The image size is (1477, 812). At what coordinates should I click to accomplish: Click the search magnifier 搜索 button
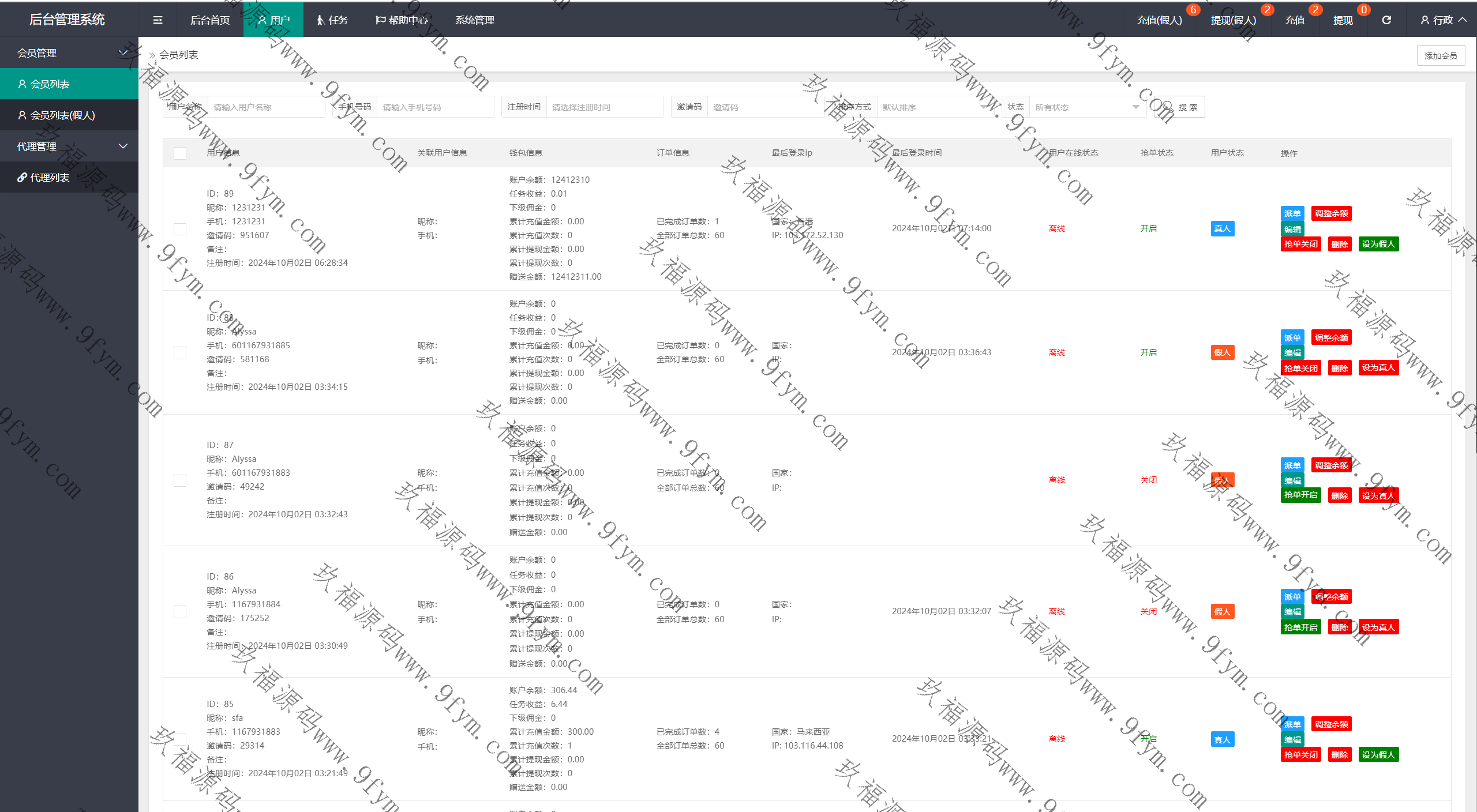[x=1179, y=107]
